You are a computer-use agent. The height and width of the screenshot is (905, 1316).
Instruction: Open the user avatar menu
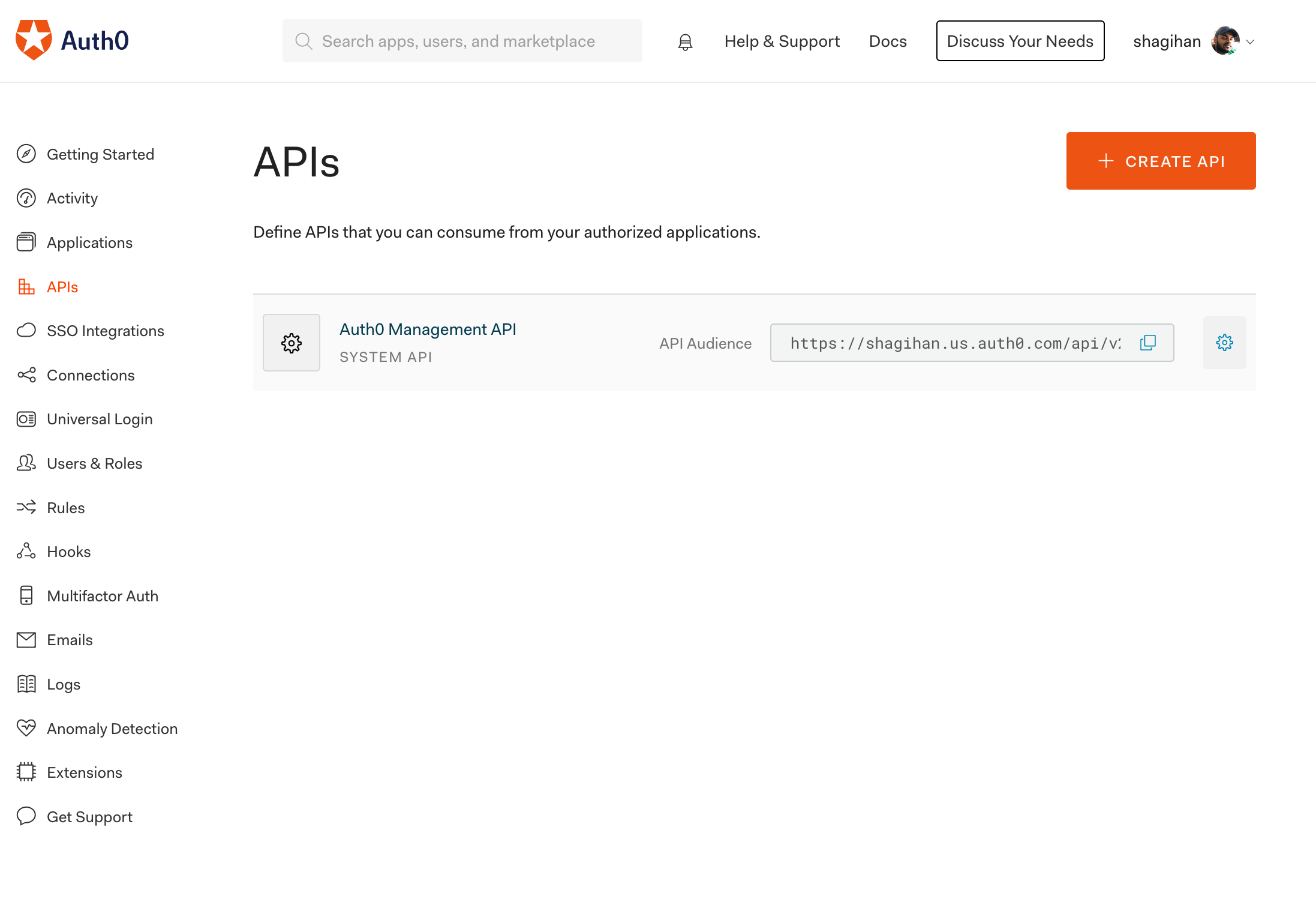point(1225,41)
